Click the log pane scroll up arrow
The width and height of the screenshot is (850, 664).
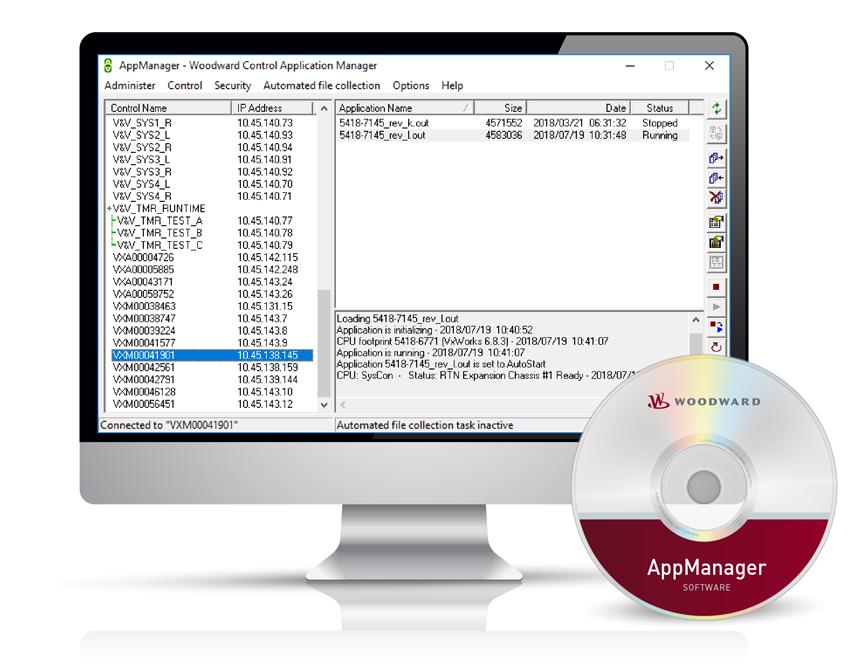click(x=696, y=320)
